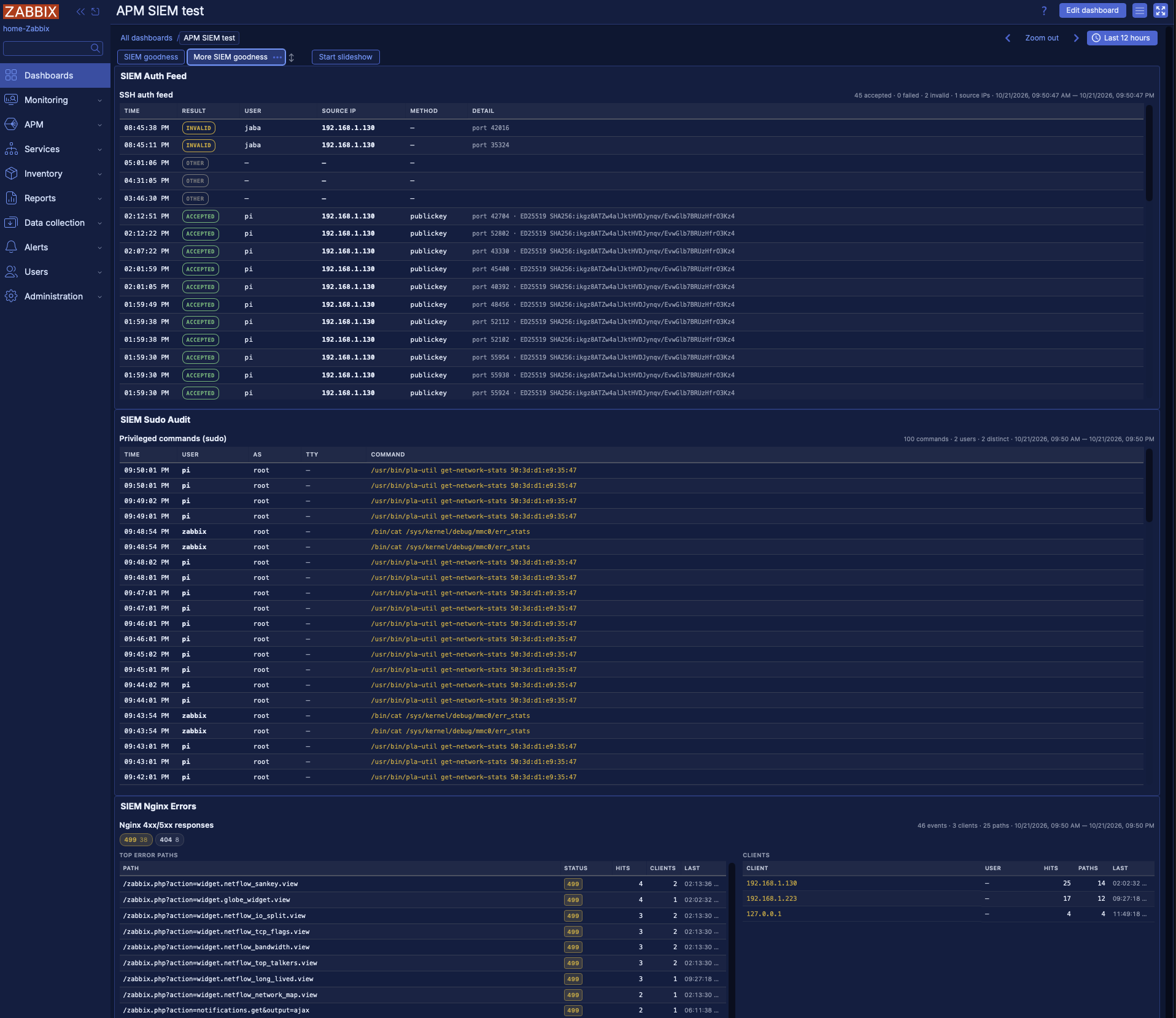The height and width of the screenshot is (1018, 1176).
Task: Toggle the 404 status filter chip
Action: [x=169, y=840]
